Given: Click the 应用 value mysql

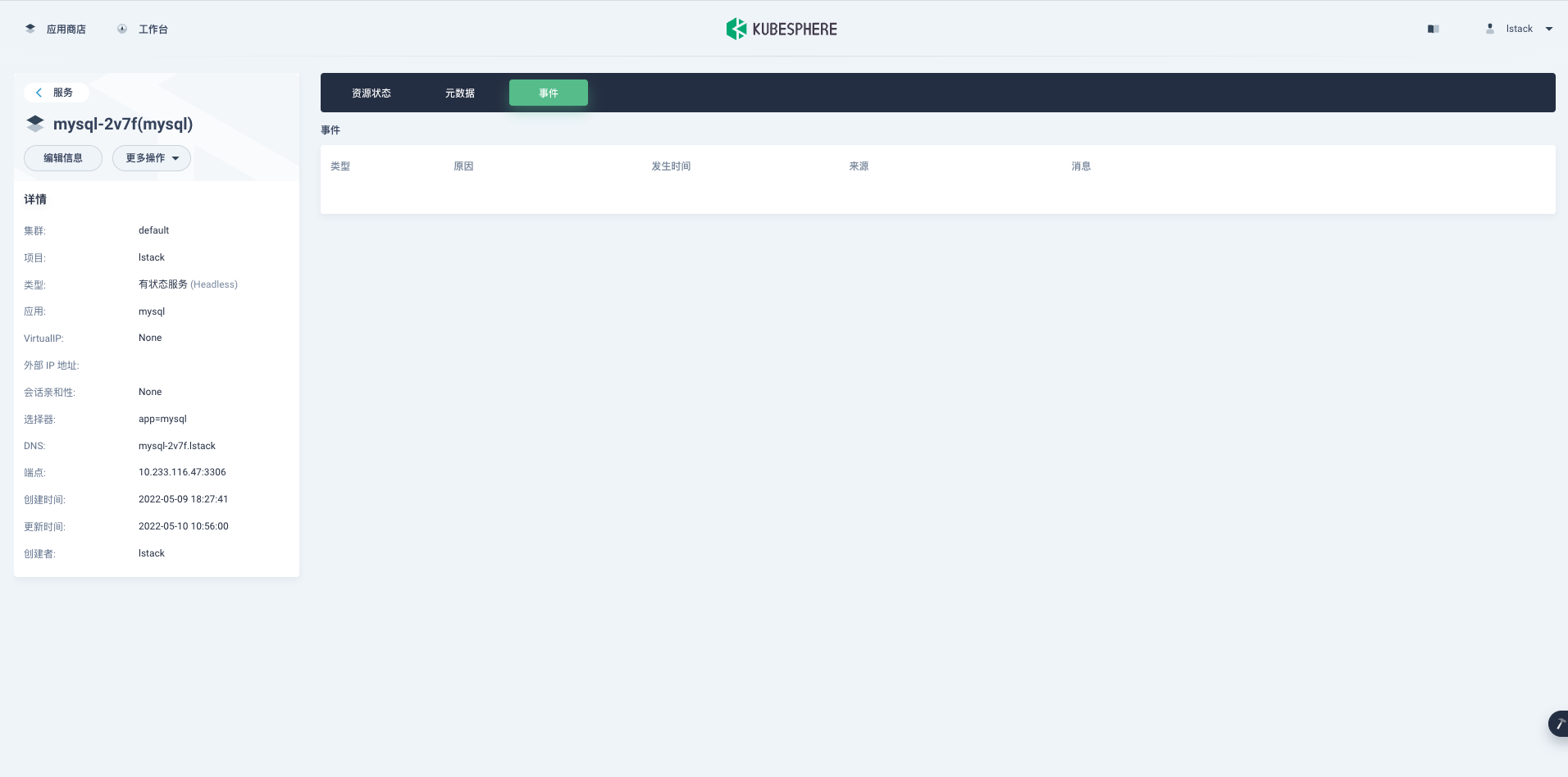Looking at the screenshot, I should click(152, 311).
